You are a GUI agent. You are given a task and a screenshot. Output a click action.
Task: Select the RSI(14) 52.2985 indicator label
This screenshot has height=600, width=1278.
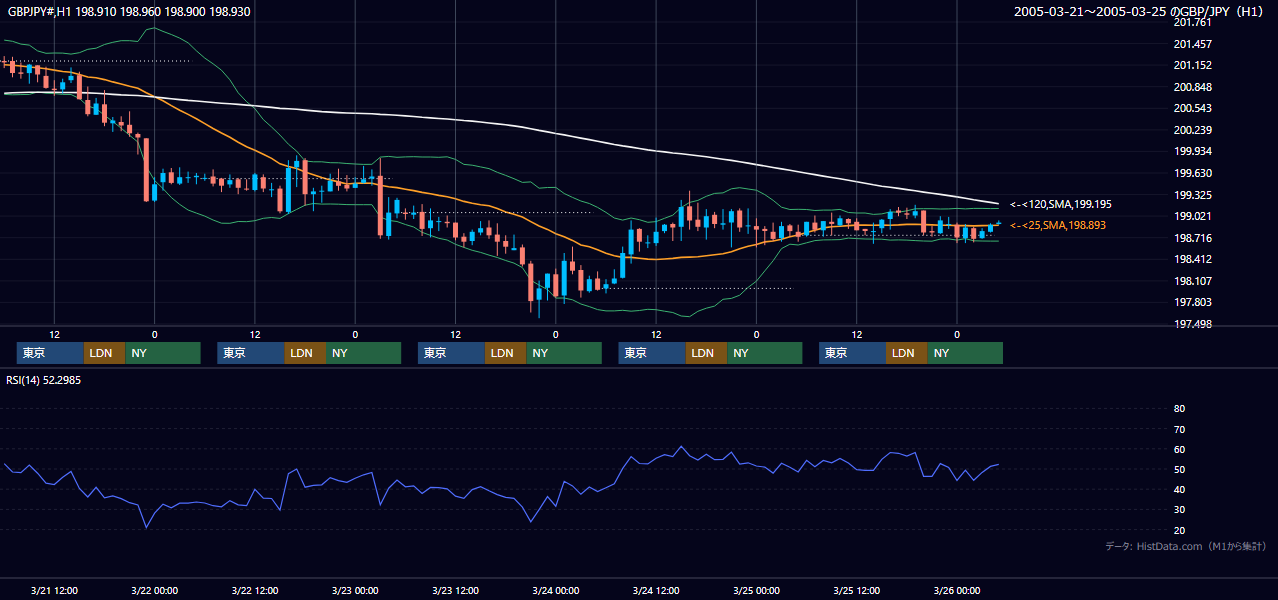pyautogui.click(x=44, y=379)
